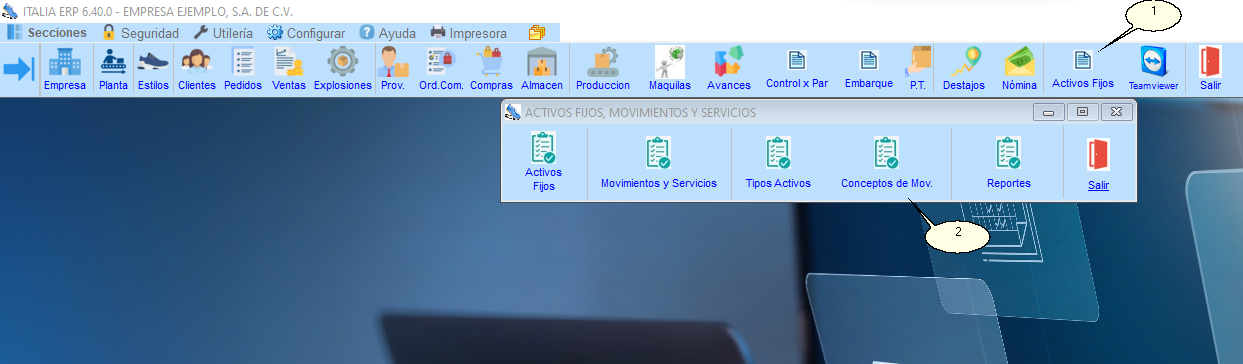This screenshot has width=1243, height=364.
Task: Open the Compras shopping cart icon
Action: (x=491, y=69)
